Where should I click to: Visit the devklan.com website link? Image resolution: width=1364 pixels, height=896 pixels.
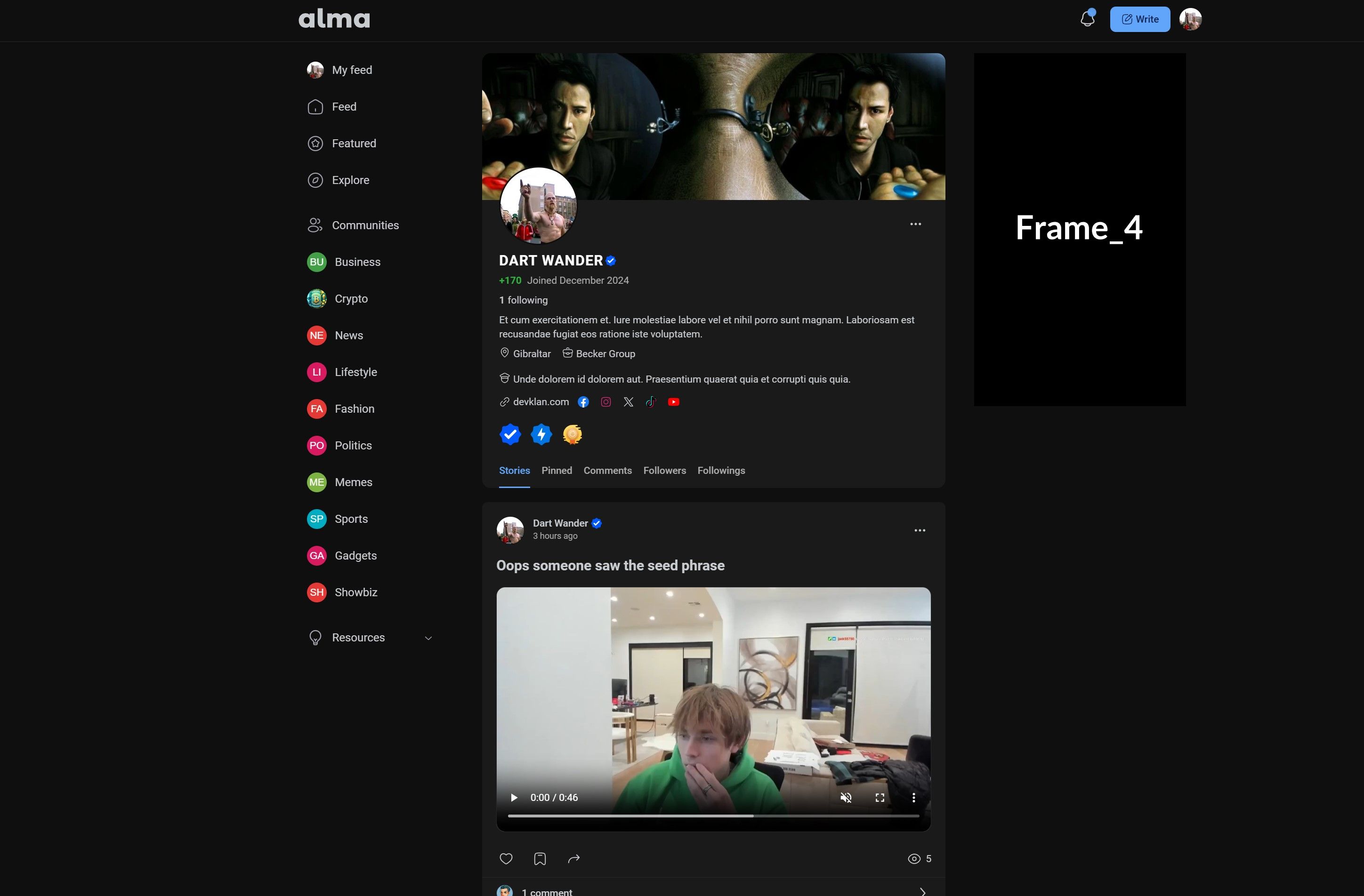click(541, 402)
